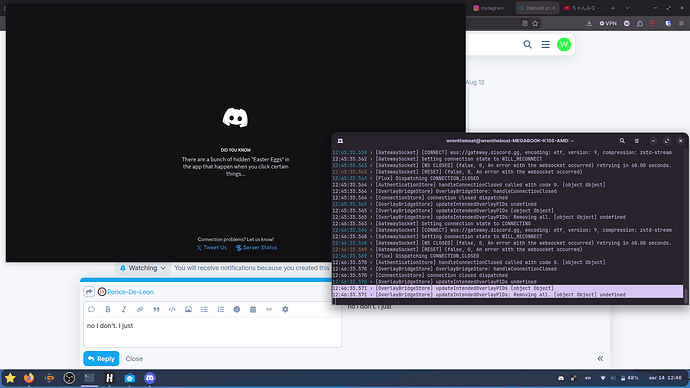Open the browser downloads panel
The image size is (690, 388).
(589, 23)
